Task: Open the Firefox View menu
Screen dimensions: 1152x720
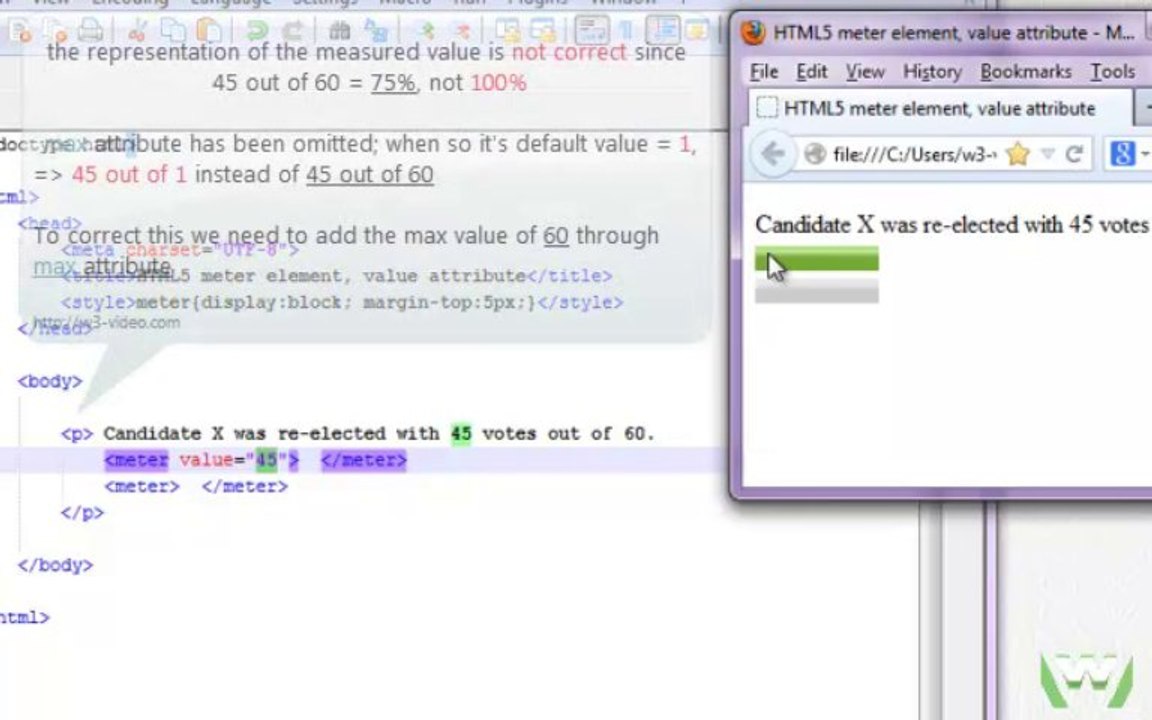Action: coord(865,71)
